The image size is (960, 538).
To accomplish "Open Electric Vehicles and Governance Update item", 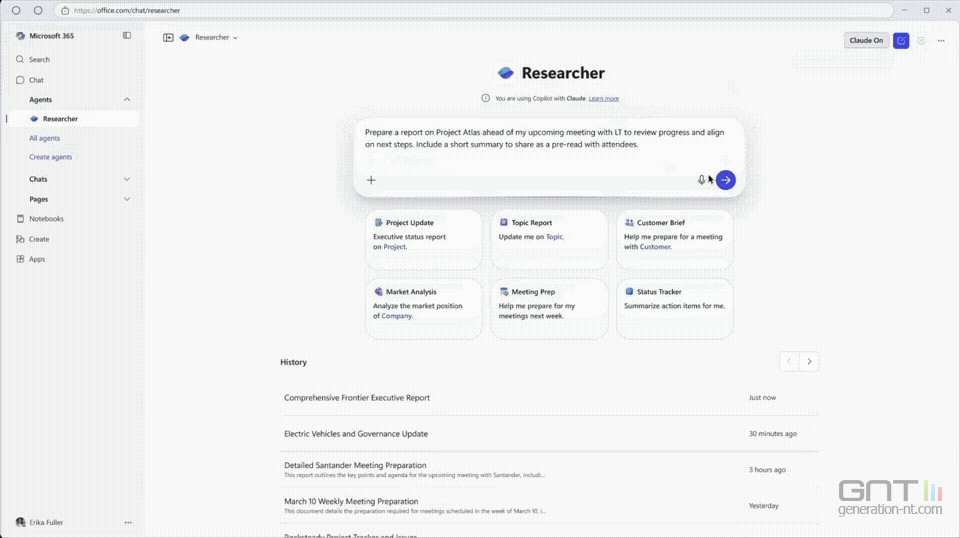I will coord(549,434).
